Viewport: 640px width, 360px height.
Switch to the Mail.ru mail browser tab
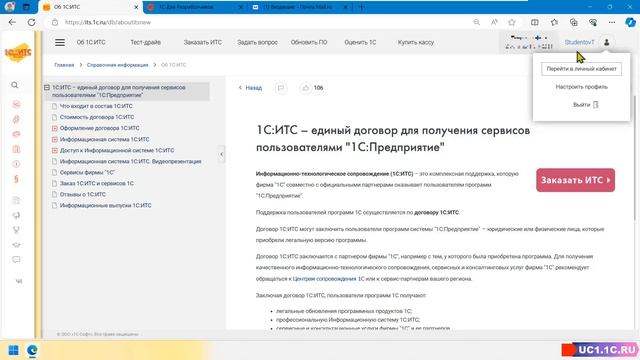click(x=300, y=7)
